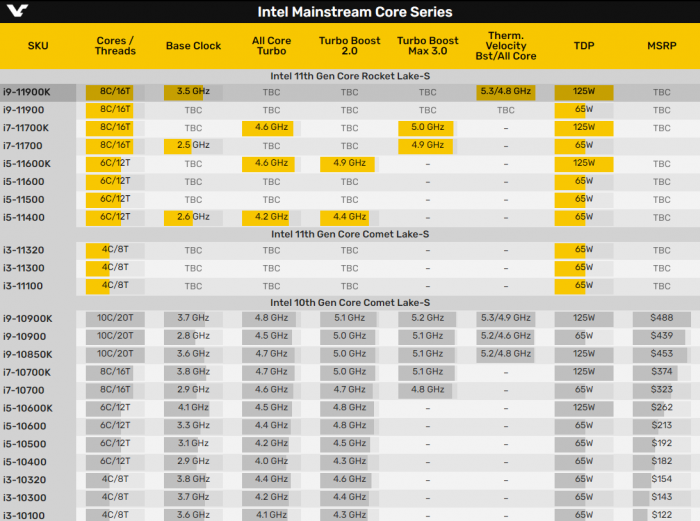
Task: Click the Intel Mainstream Core Series title
Action: pos(355,12)
